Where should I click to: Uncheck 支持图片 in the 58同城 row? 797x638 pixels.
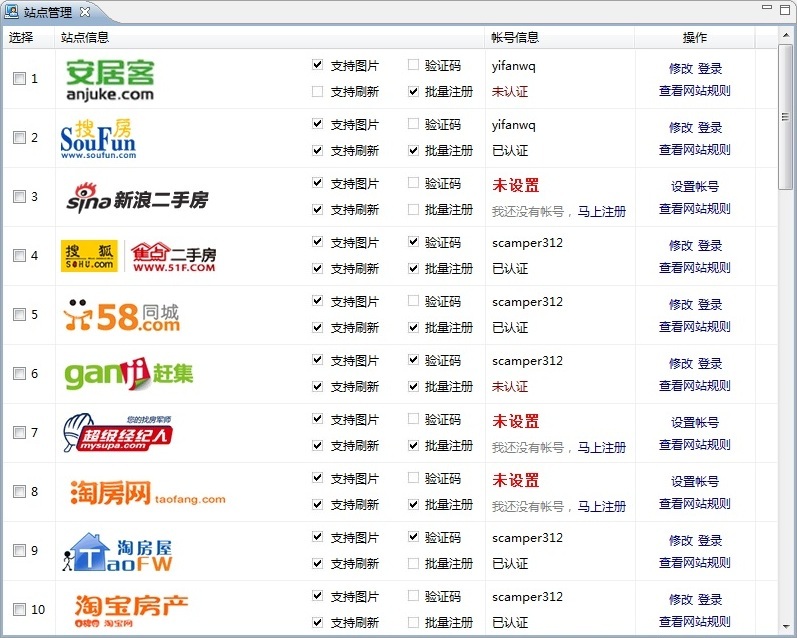tap(317, 300)
